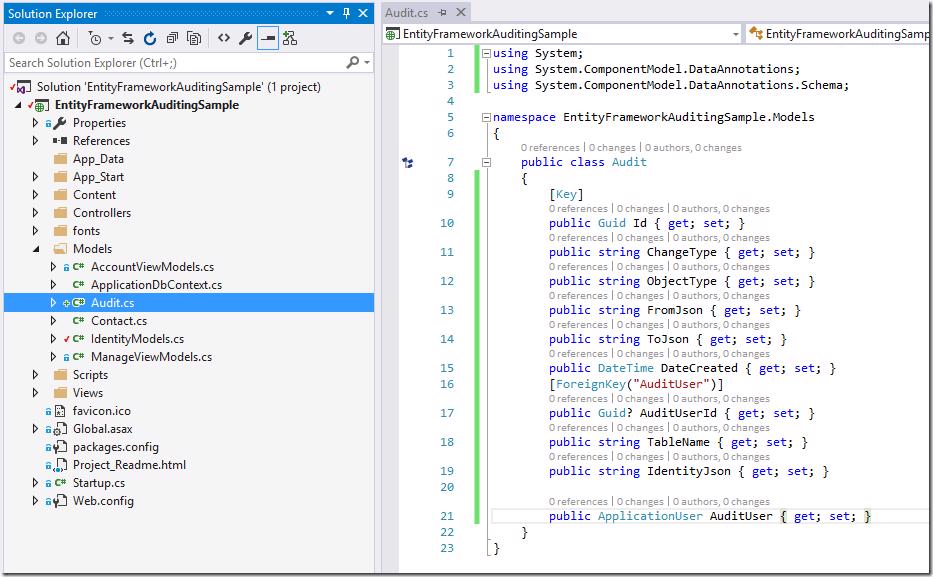Viewport: 933px width, 577px height.
Task: Toggle the Preview Selected Items button
Action: [x=268, y=38]
